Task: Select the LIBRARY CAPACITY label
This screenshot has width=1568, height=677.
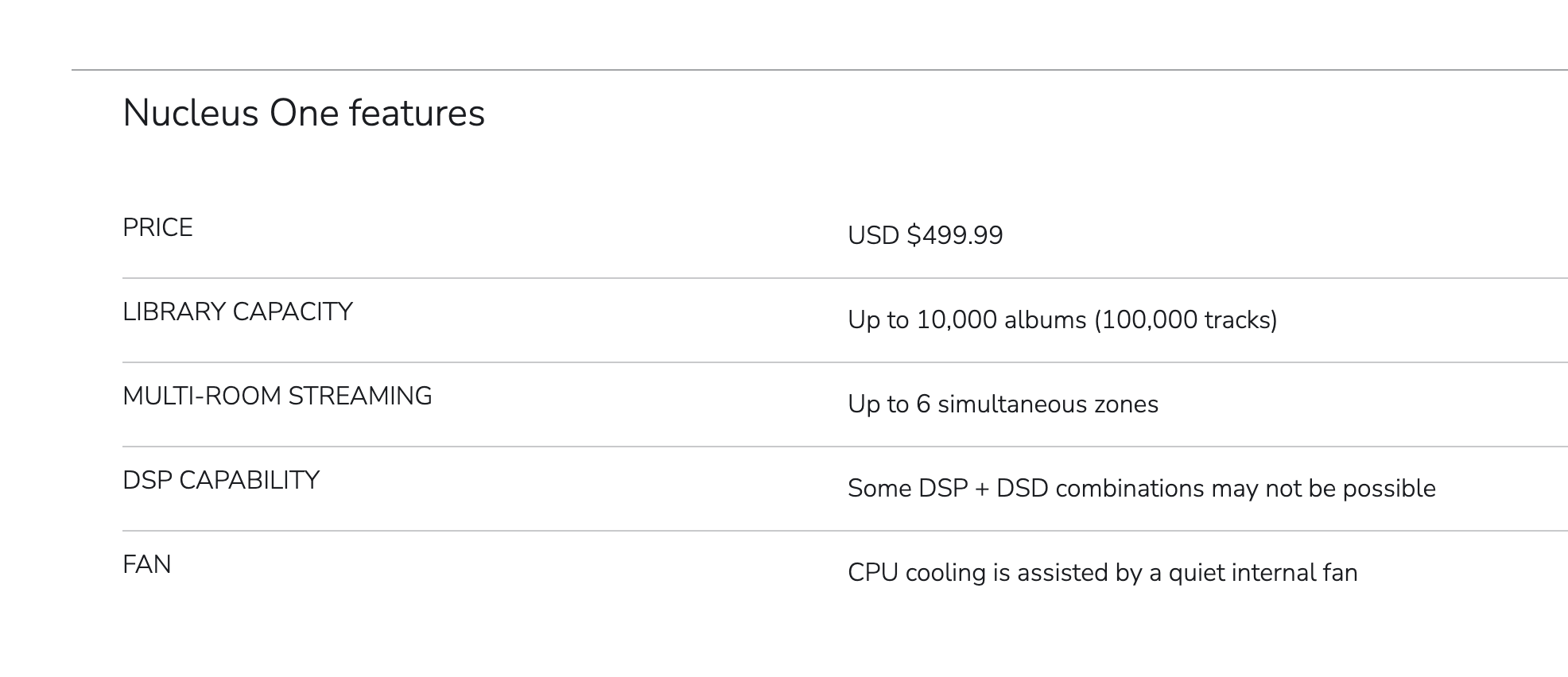Action: pyautogui.click(x=238, y=312)
